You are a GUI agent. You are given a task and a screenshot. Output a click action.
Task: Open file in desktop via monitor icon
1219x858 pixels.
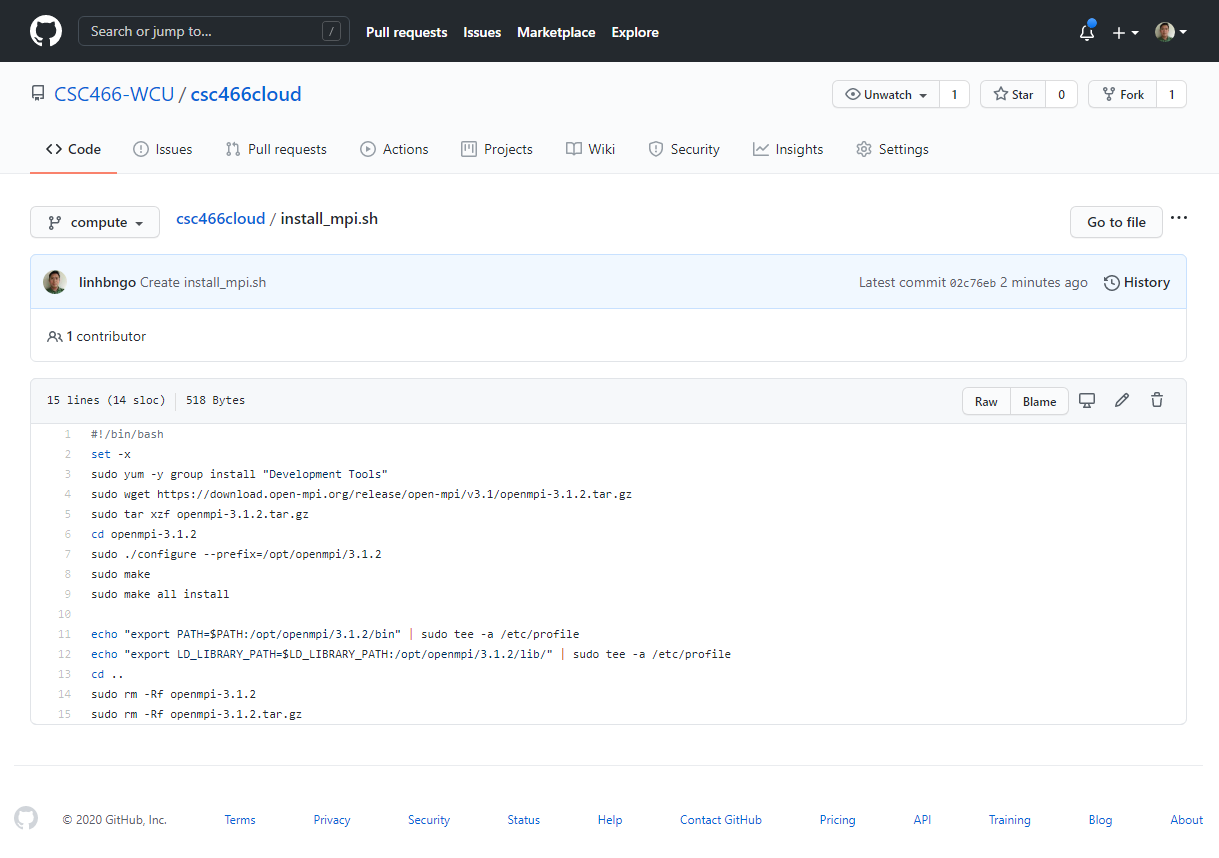(x=1087, y=401)
